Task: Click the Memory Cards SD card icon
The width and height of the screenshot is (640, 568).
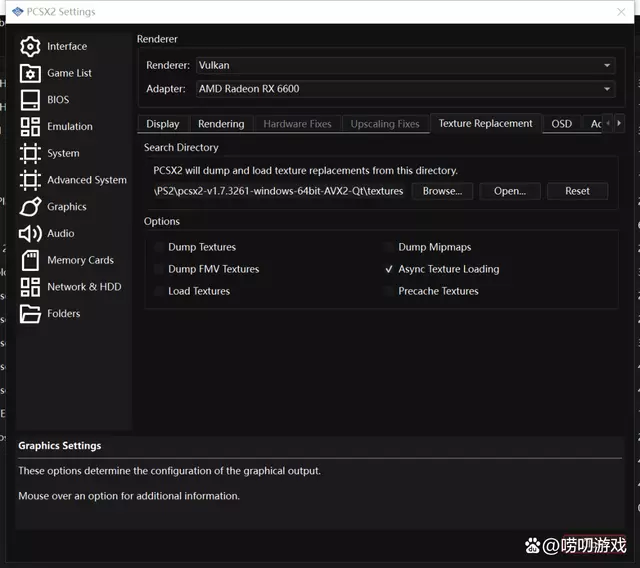Action: (30, 260)
